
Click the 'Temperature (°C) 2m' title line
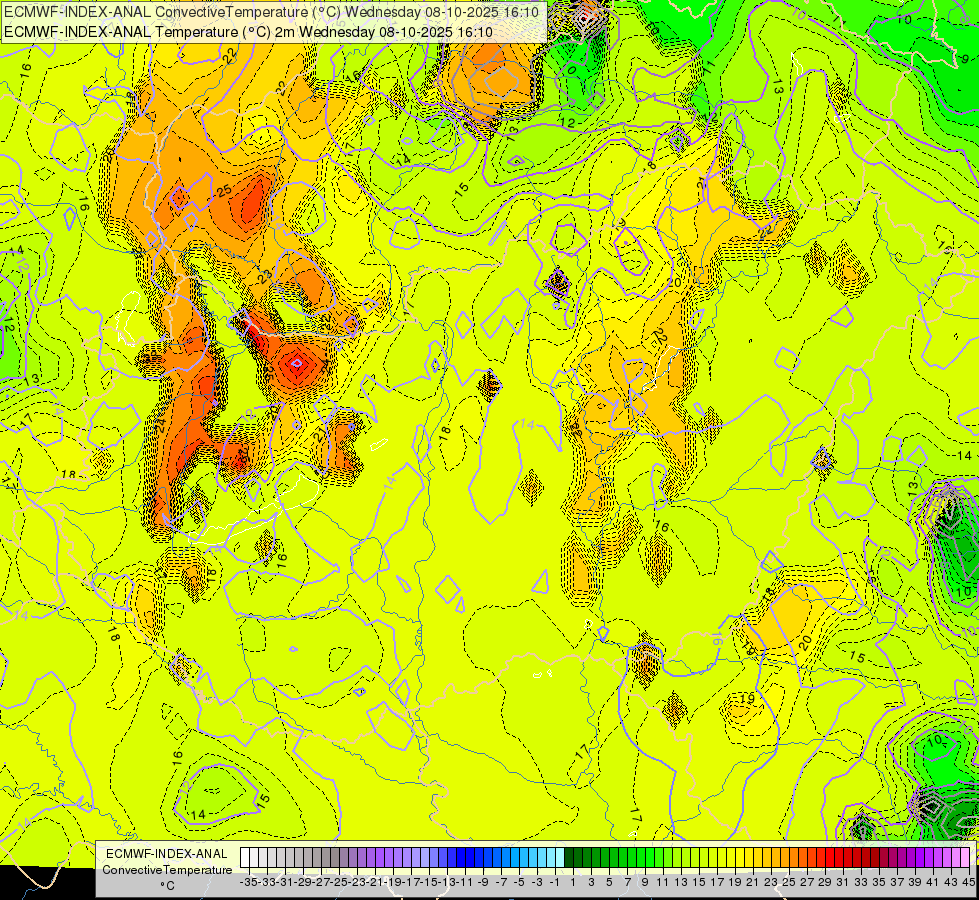(248, 32)
